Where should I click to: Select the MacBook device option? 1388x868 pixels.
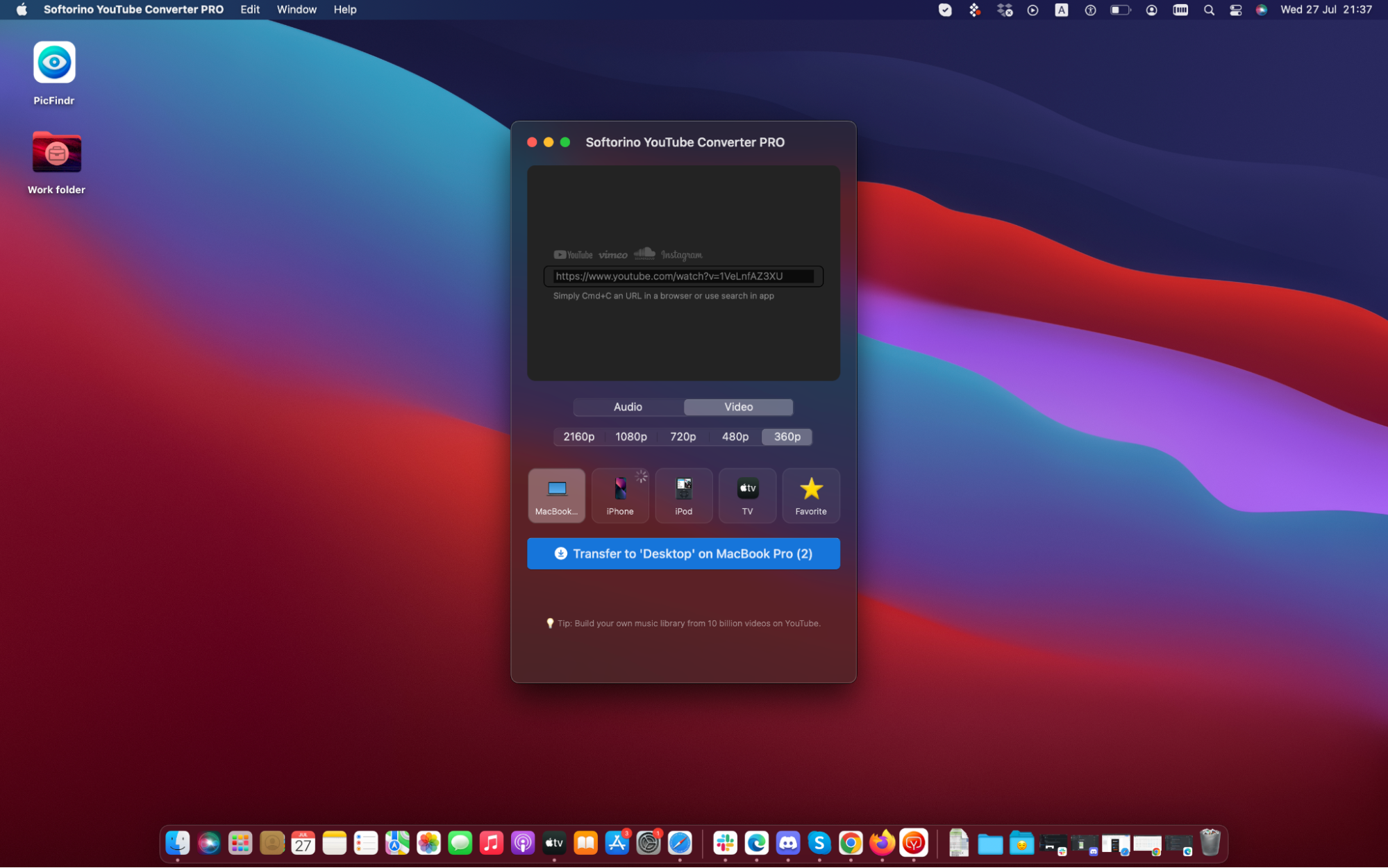[x=555, y=495]
